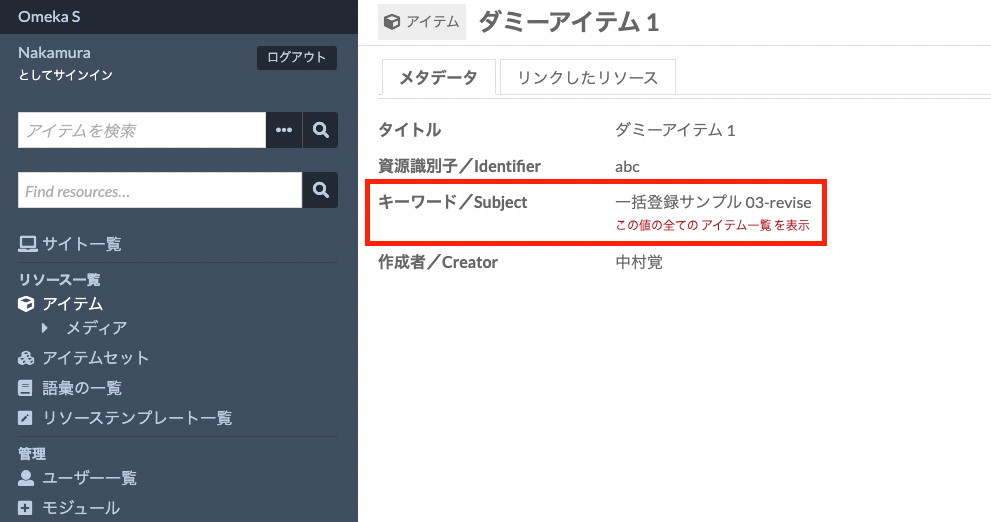
Task: Select the title value ダミーアイテム 1 in metadata
Action: point(675,130)
